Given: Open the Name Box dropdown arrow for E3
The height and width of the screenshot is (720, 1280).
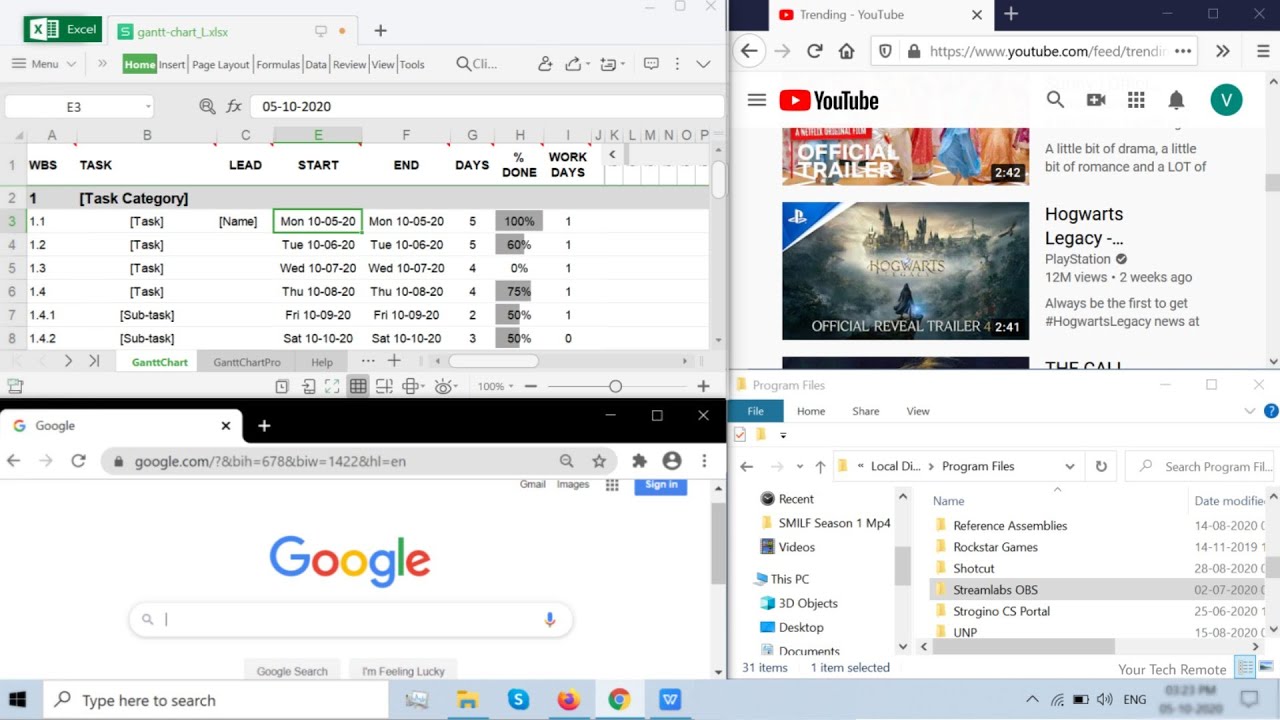Looking at the screenshot, I should coord(148,106).
